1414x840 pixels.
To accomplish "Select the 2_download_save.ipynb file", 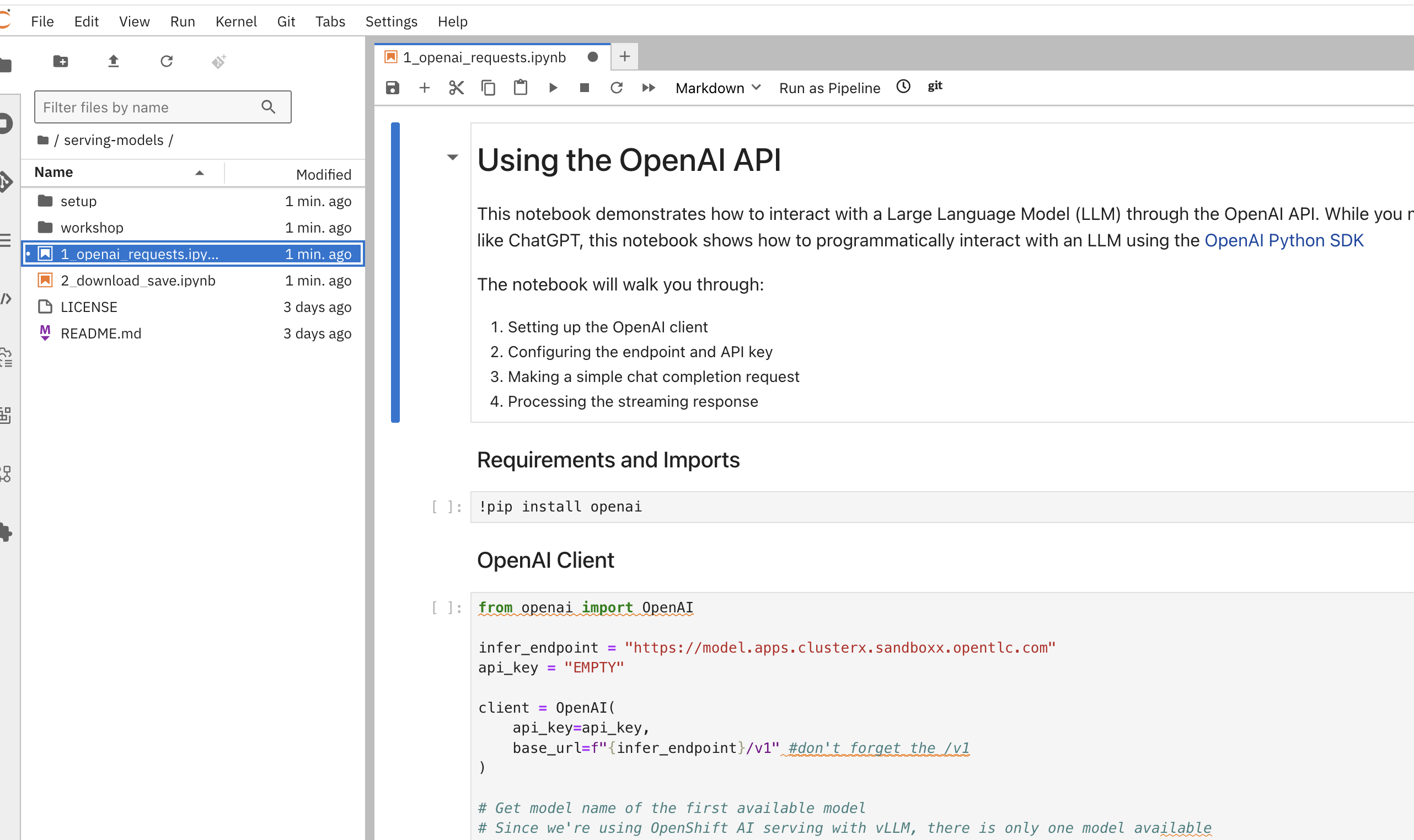I will click(x=193, y=280).
